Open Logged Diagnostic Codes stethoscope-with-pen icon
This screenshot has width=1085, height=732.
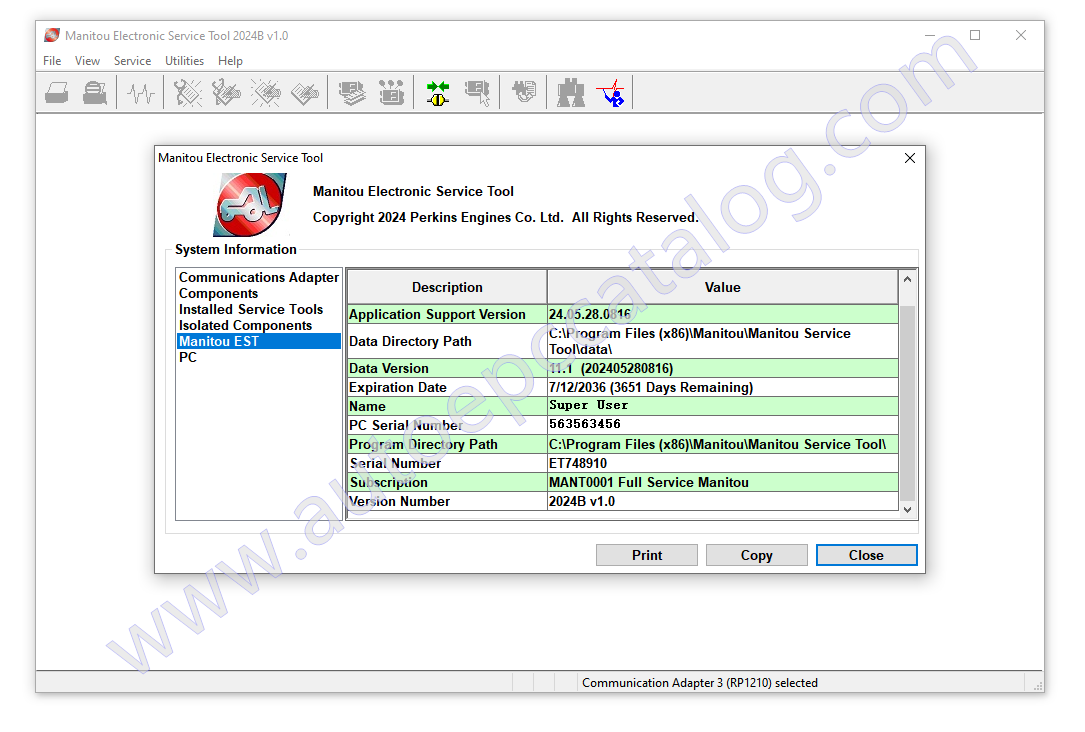pyautogui.click(x=226, y=93)
